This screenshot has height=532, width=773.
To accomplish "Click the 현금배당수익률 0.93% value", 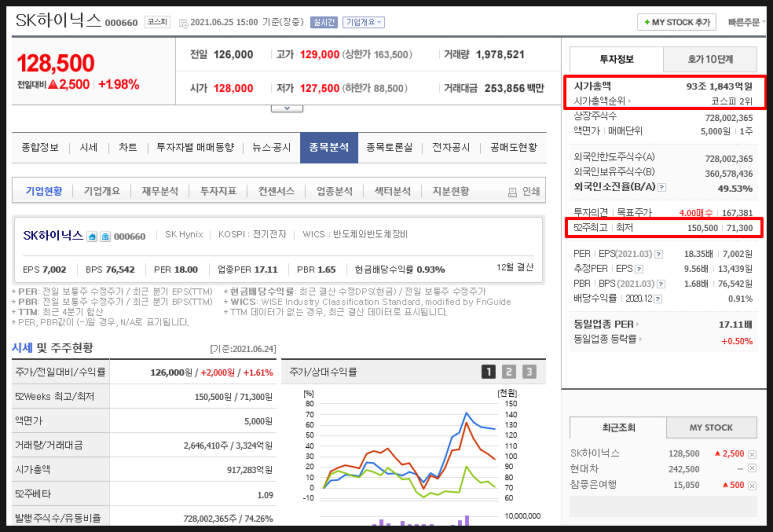I will [431, 270].
